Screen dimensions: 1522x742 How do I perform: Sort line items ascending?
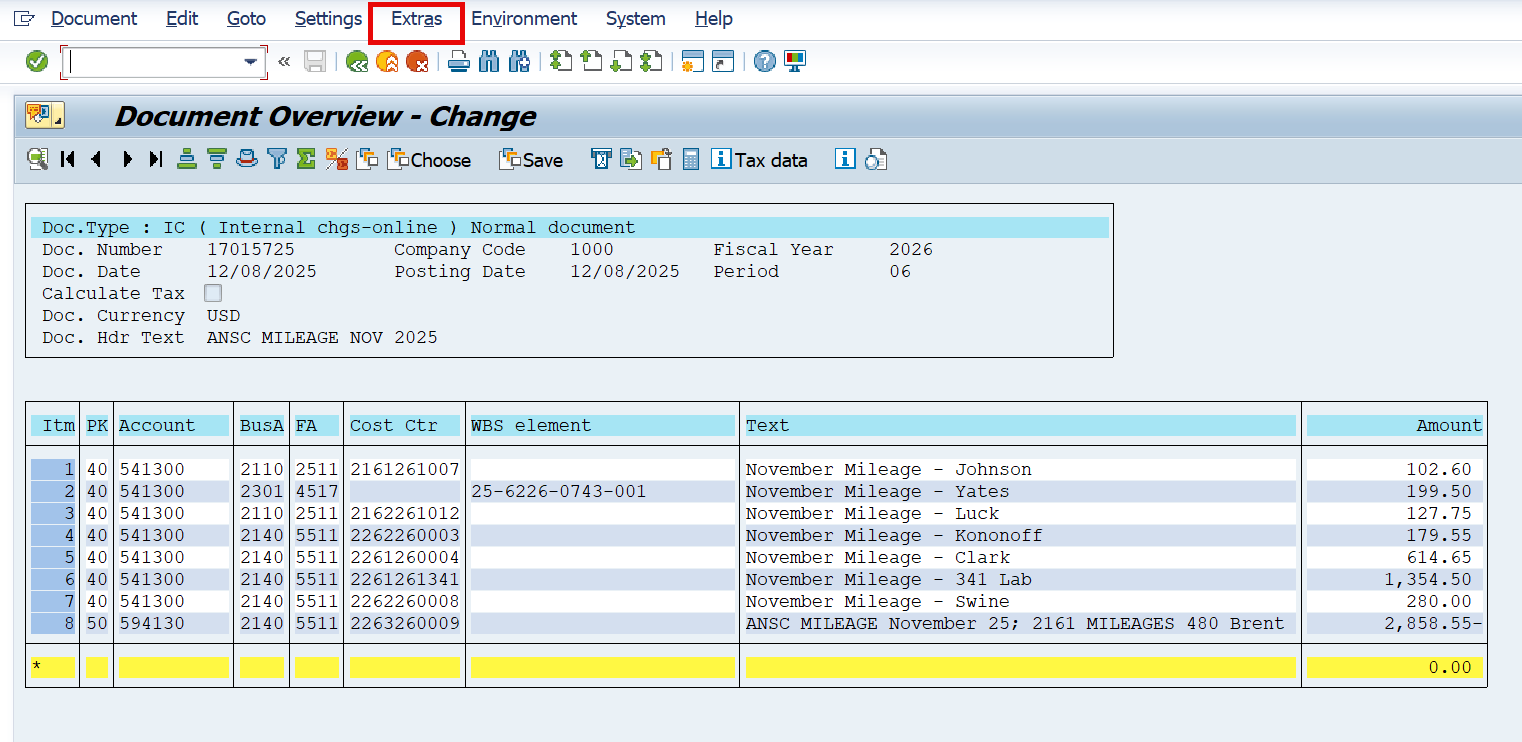pos(187,159)
